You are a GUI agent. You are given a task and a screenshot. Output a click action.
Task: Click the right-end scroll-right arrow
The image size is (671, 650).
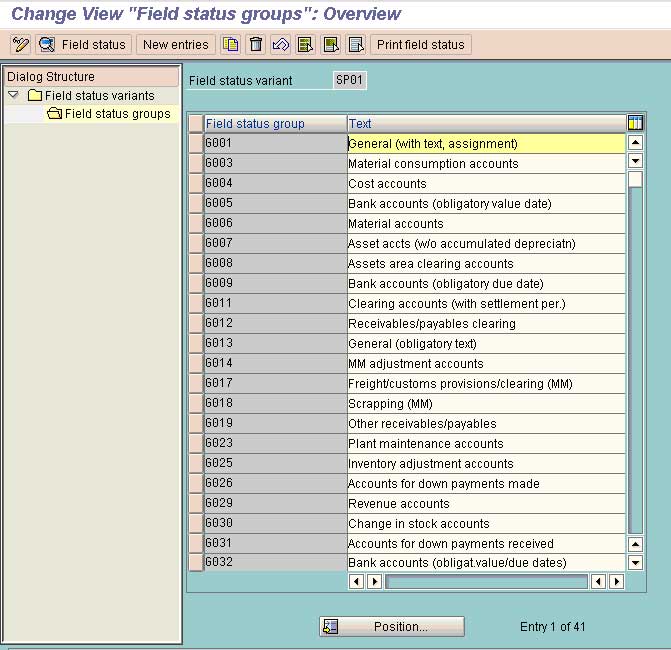coord(616,581)
